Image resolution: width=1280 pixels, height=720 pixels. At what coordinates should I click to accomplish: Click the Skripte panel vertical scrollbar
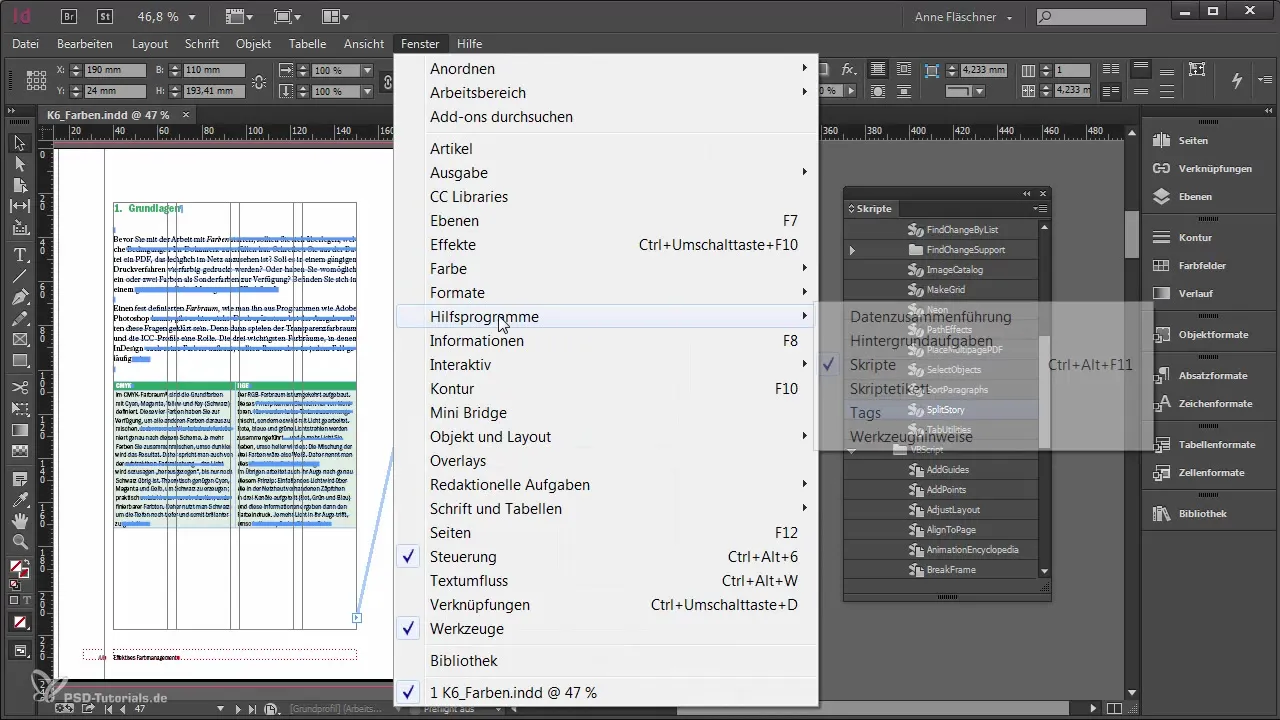(x=1045, y=392)
